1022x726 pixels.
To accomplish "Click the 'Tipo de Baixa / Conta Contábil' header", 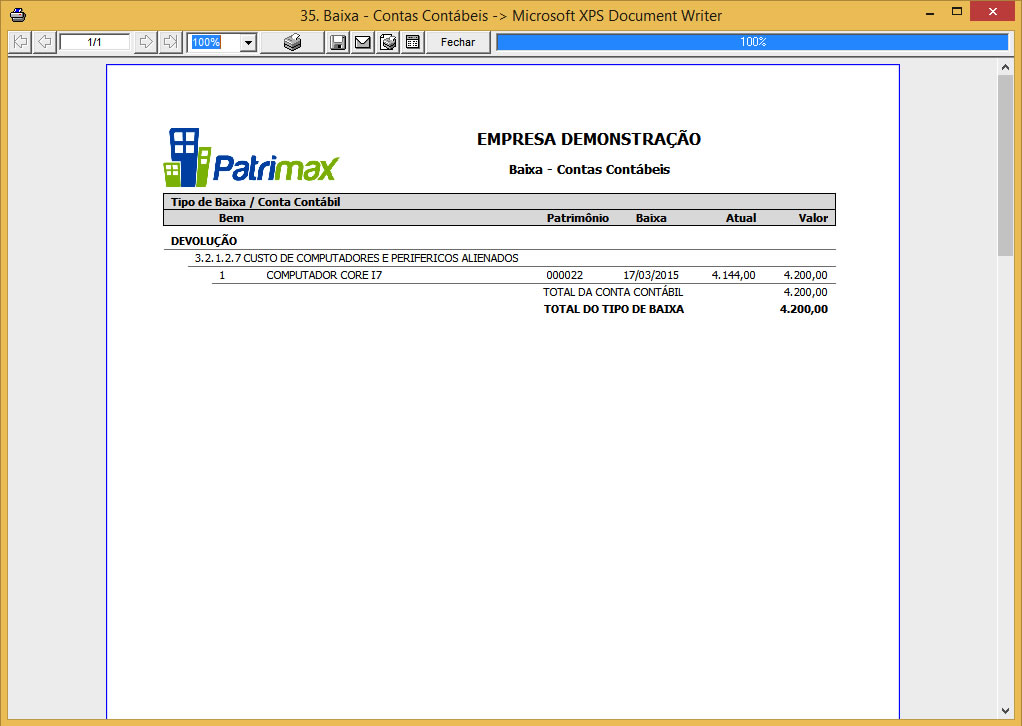I will point(256,202).
